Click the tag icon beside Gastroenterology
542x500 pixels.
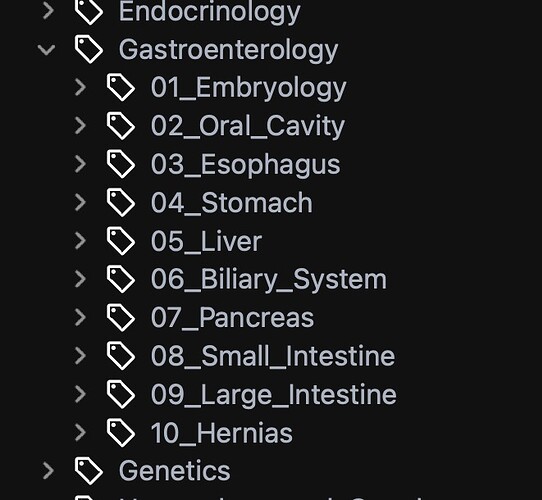pyautogui.click(x=88, y=49)
